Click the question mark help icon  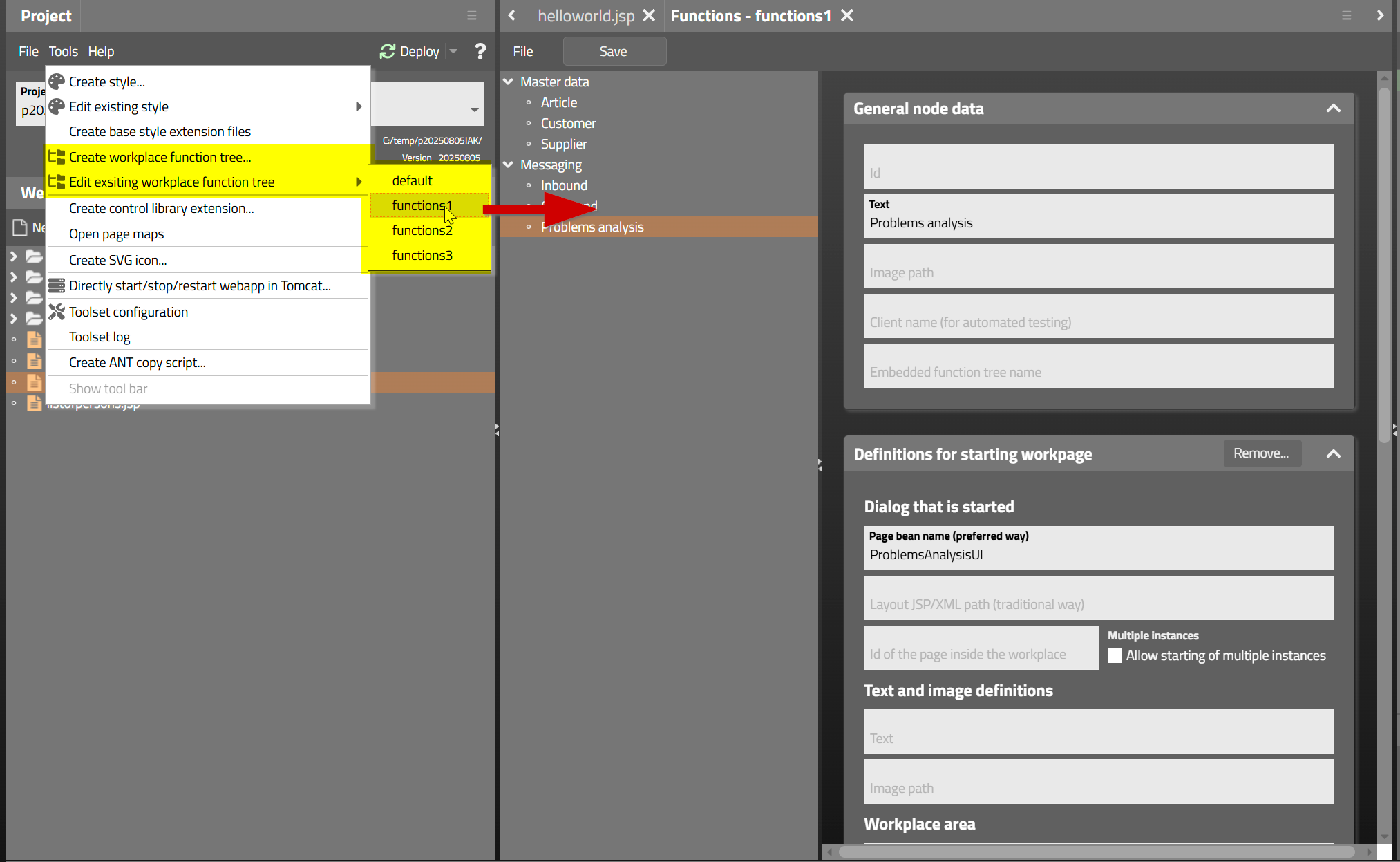click(x=480, y=51)
